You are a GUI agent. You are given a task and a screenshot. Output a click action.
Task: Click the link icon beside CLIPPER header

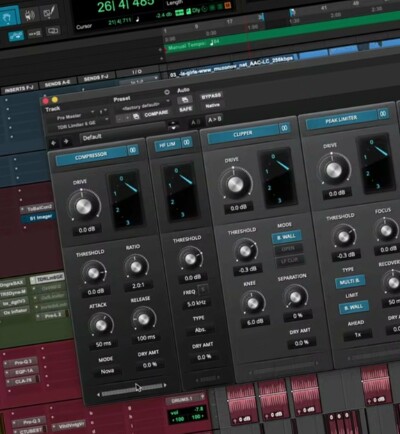click(x=284, y=128)
